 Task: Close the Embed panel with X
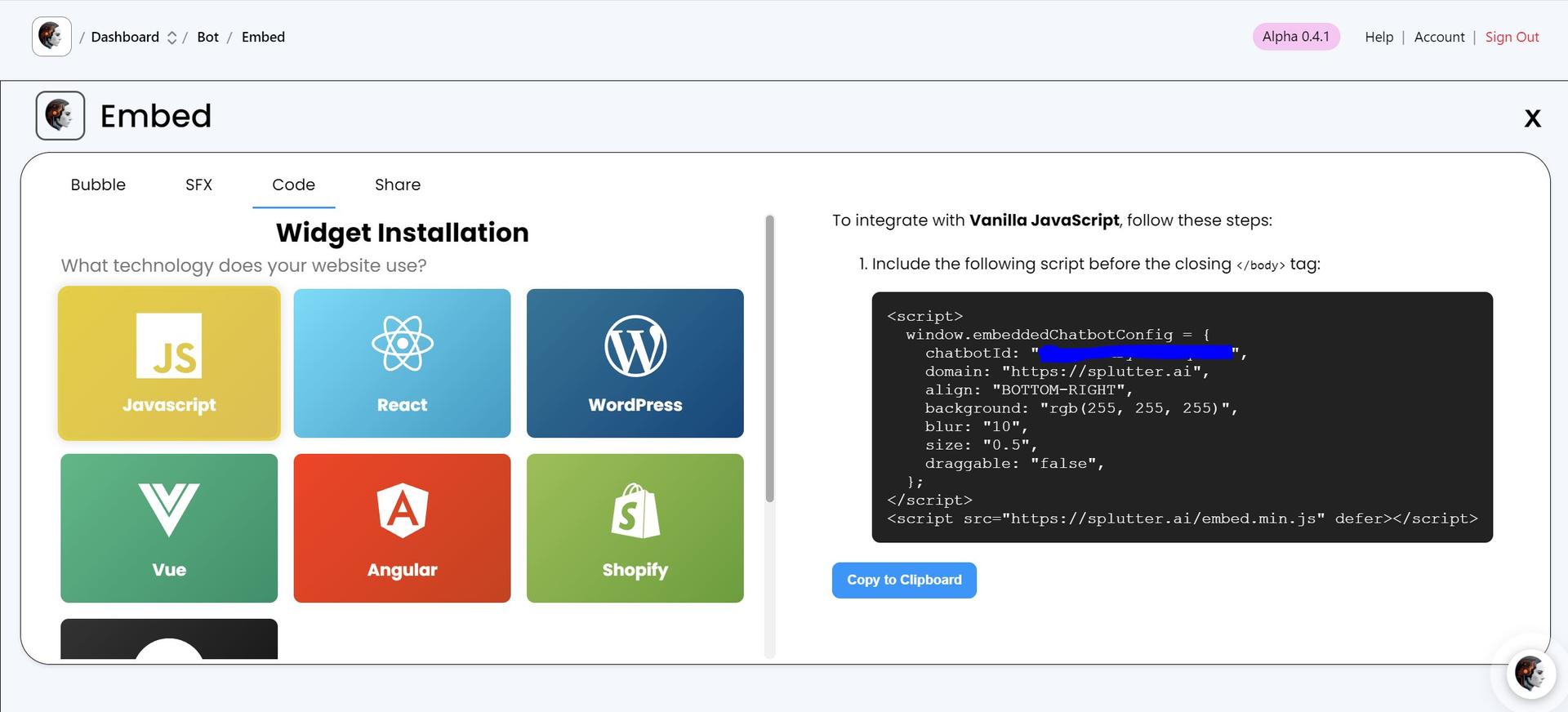click(1532, 118)
